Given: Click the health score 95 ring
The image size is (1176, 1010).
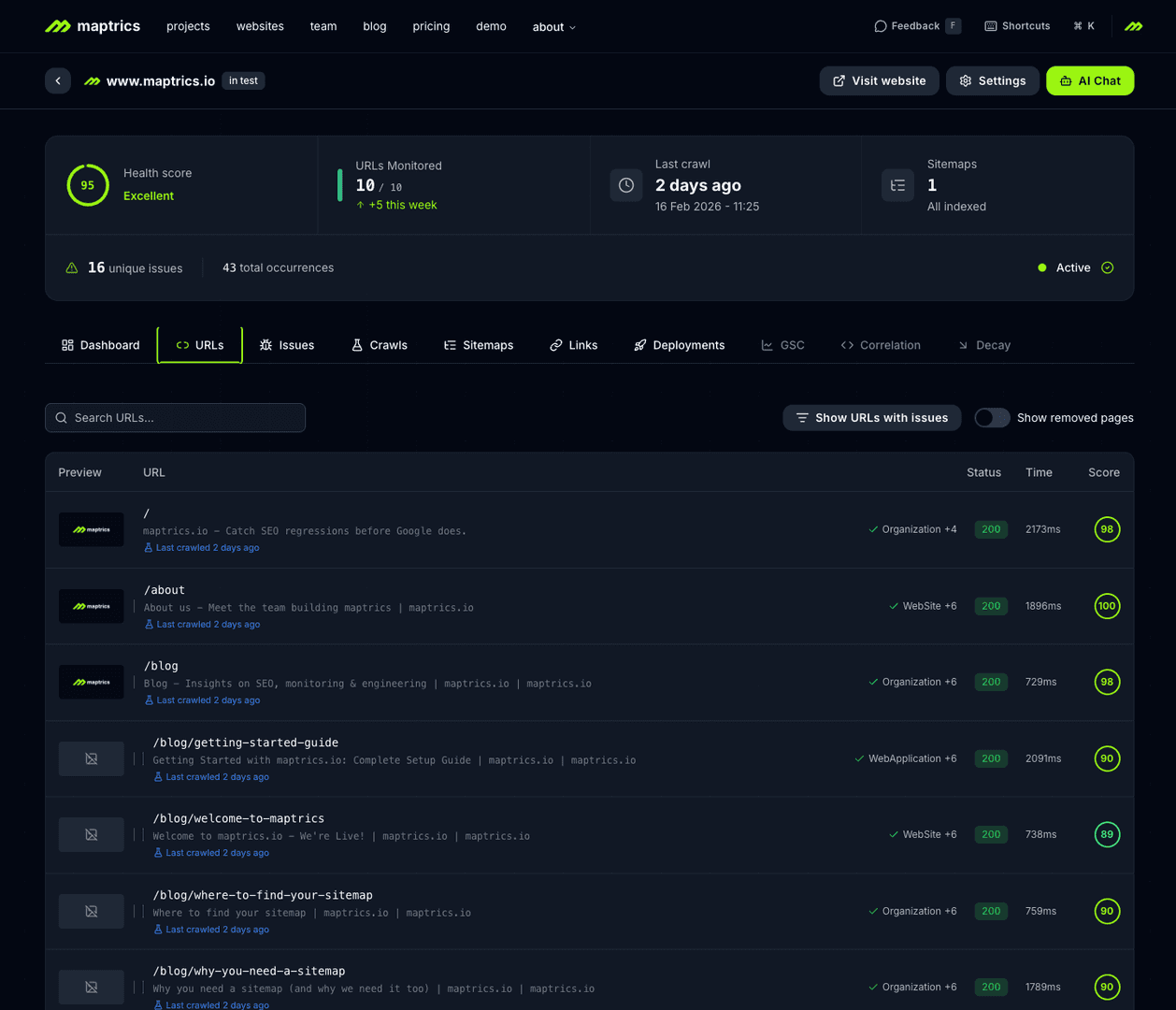Looking at the screenshot, I should click(88, 185).
